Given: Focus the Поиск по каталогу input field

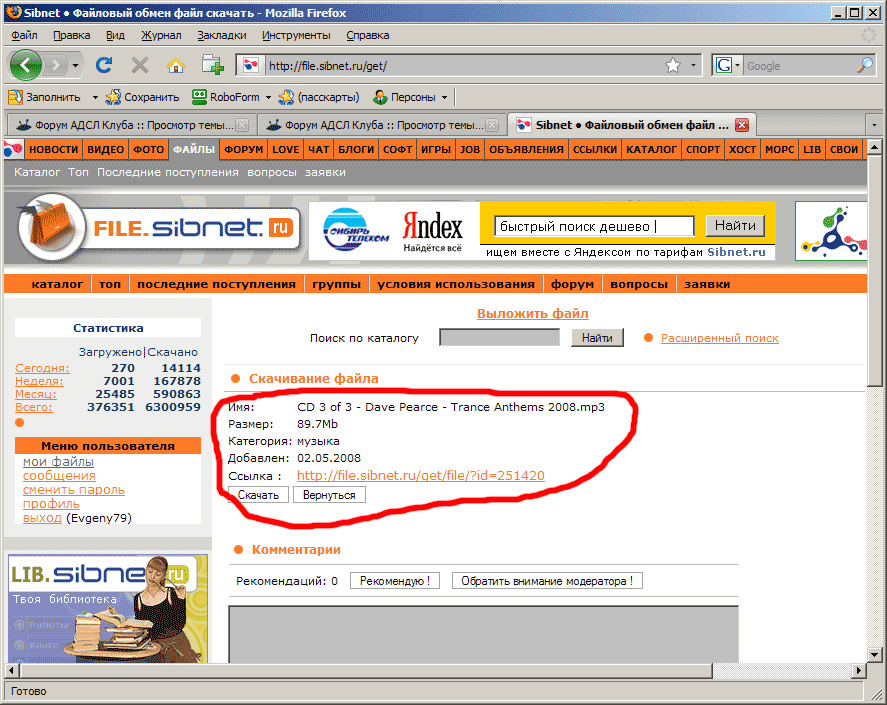Looking at the screenshot, I should point(500,338).
